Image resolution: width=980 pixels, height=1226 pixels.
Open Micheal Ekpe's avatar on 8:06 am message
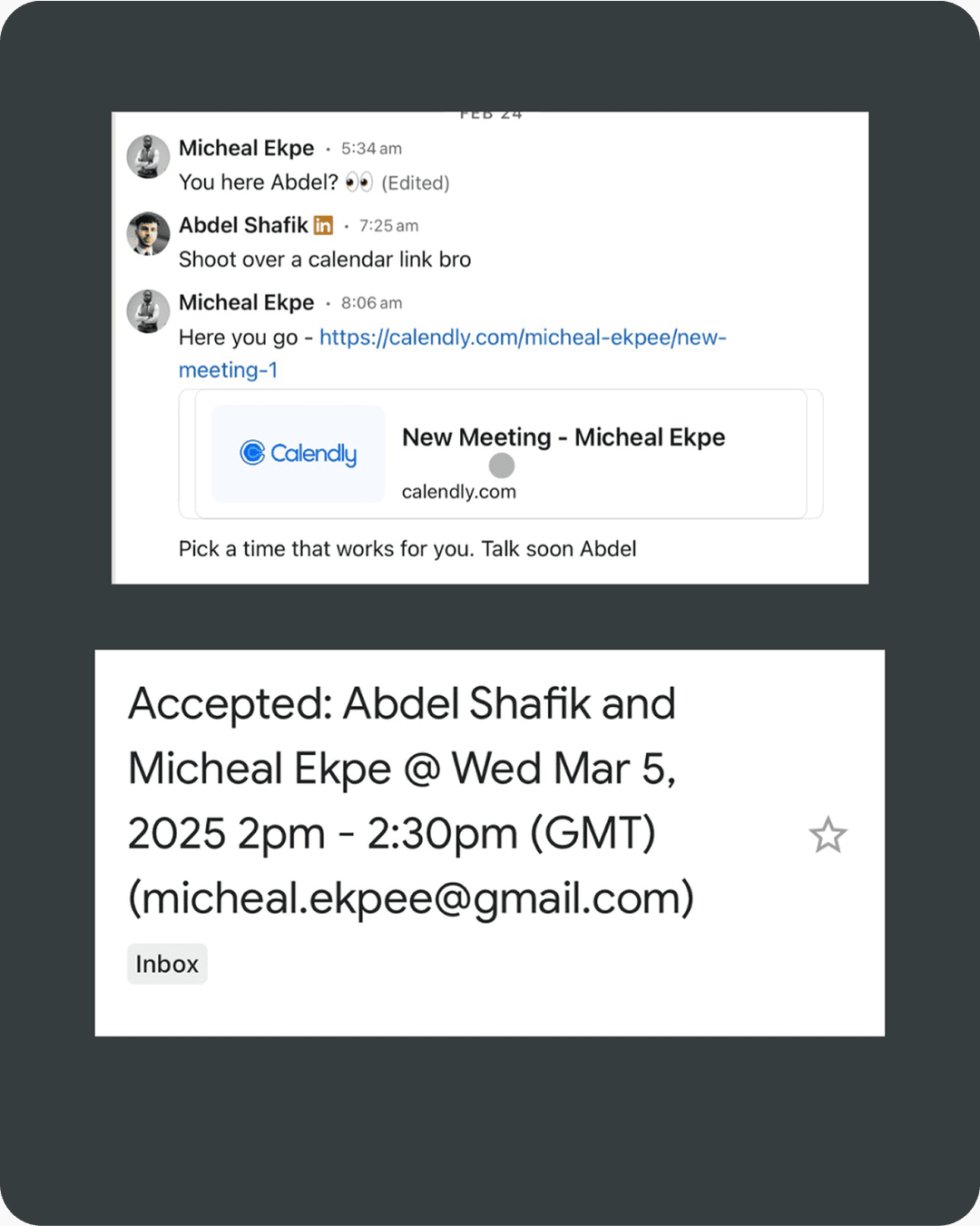pos(148,311)
